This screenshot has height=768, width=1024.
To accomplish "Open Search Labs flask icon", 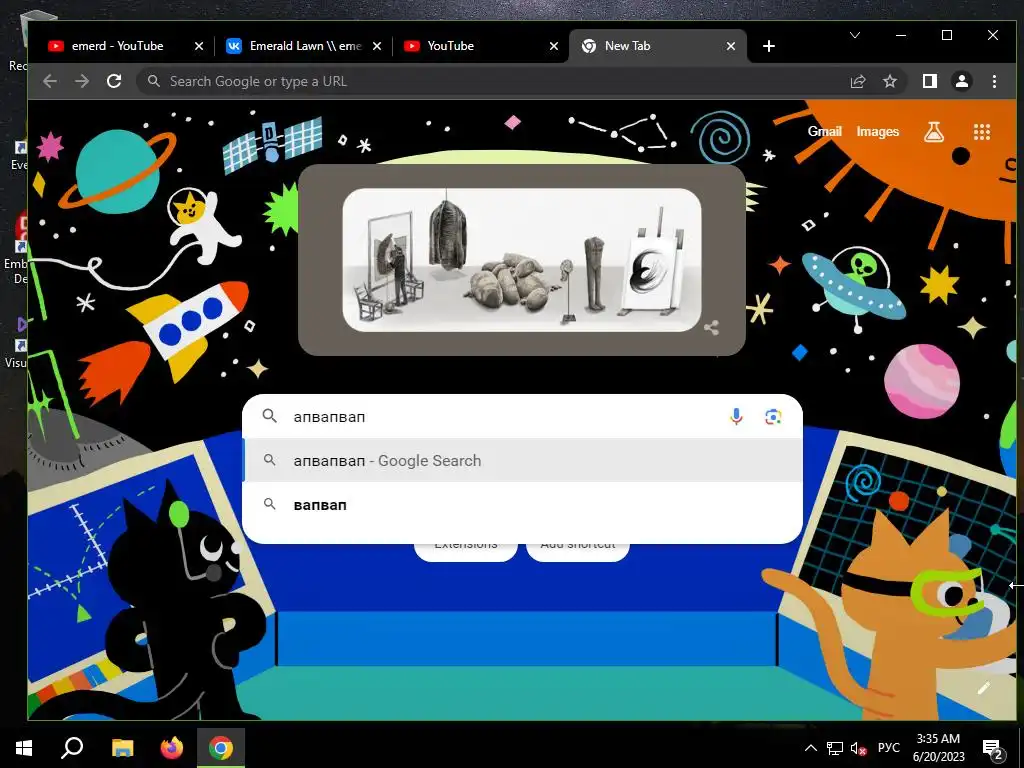I will 934,132.
